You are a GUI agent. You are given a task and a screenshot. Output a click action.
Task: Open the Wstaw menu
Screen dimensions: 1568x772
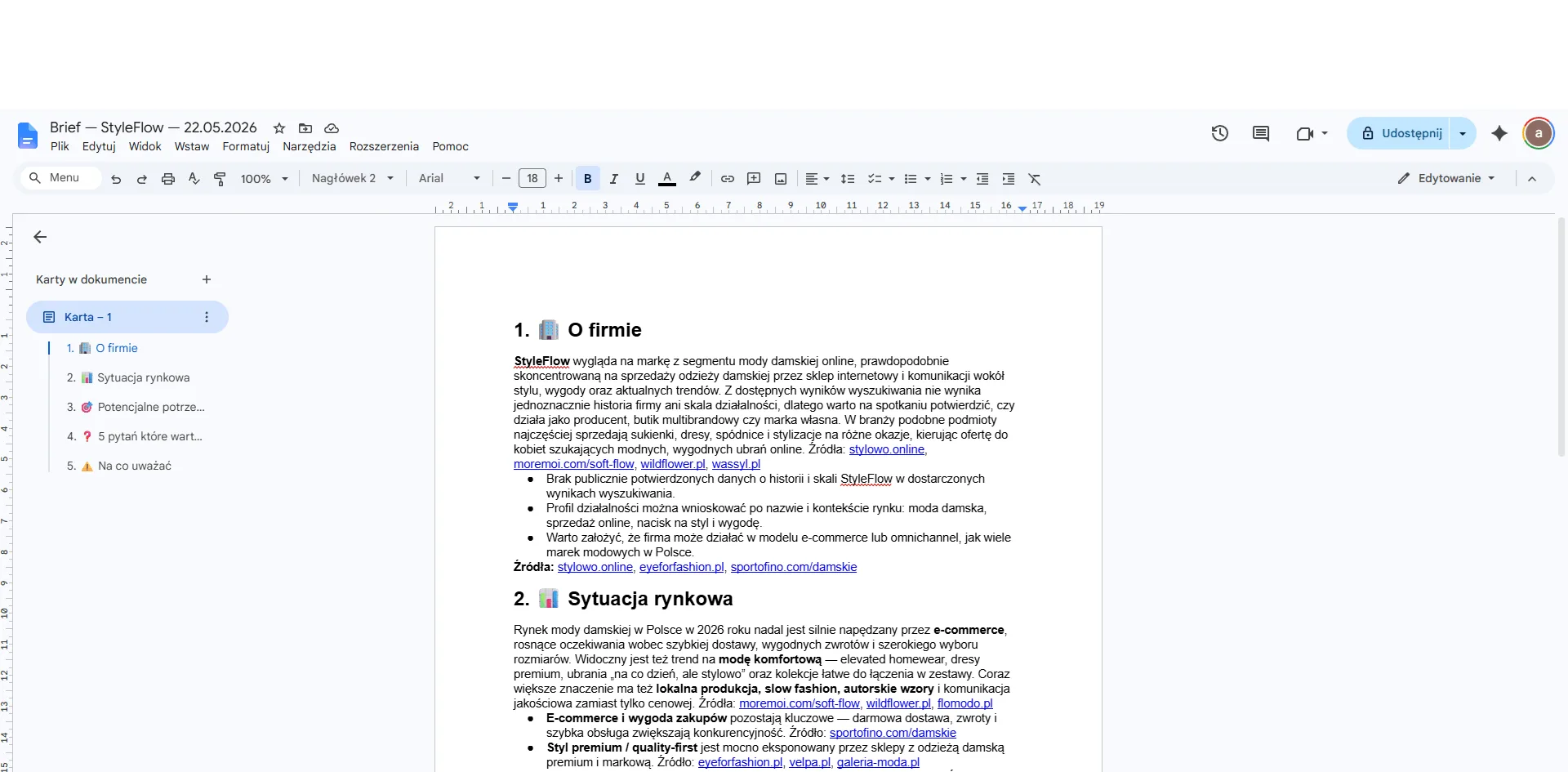(x=192, y=147)
